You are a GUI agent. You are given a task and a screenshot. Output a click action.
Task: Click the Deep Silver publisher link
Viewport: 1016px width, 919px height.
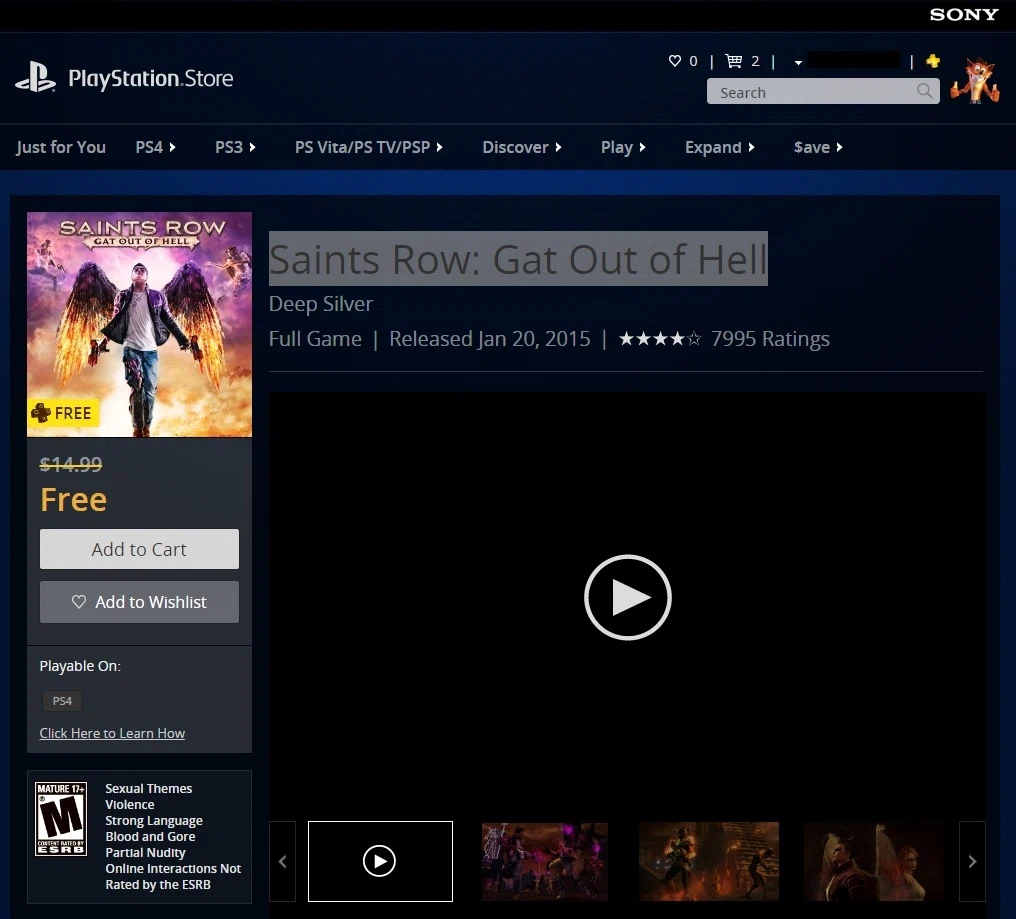pyautogui.click(x=321, y=304)
